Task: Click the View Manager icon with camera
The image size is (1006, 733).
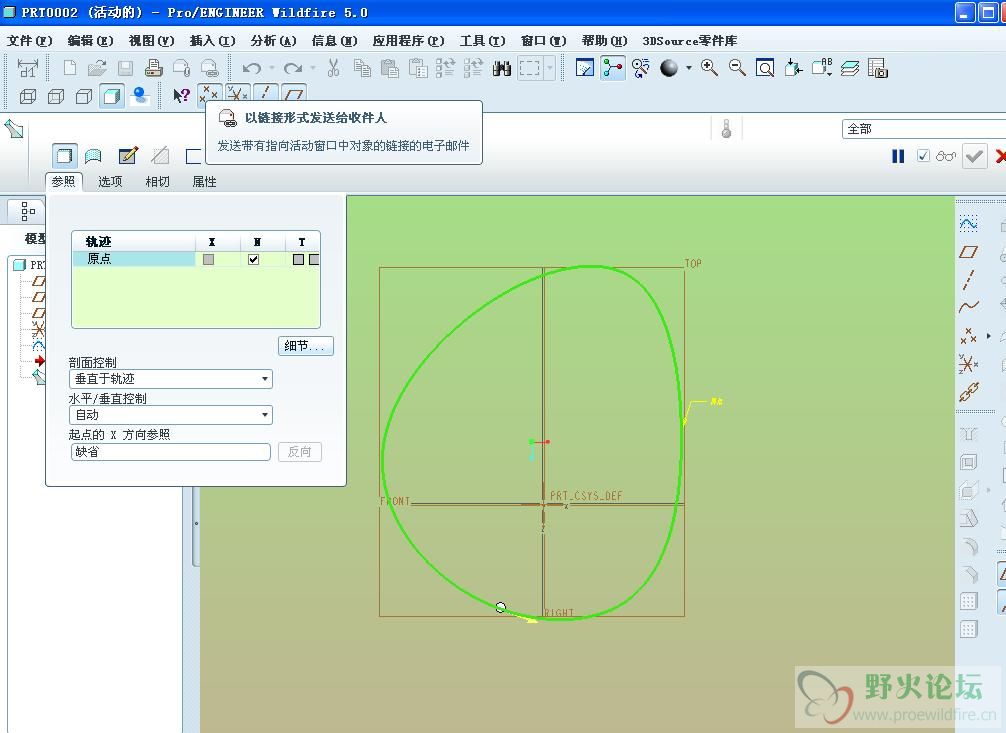Action: (x=878, y=67)
